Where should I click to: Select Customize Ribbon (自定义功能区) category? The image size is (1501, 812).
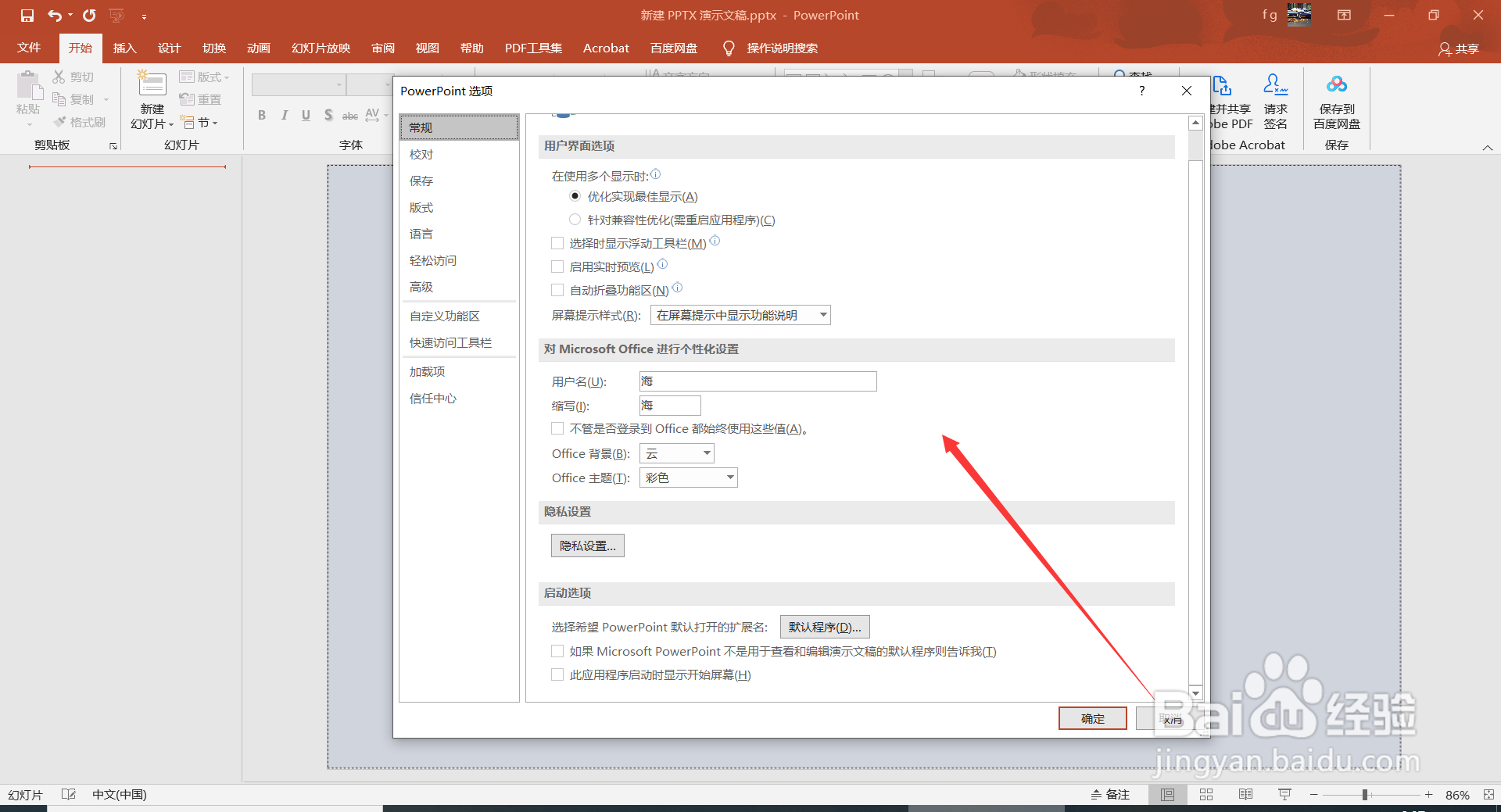(459, 316)
